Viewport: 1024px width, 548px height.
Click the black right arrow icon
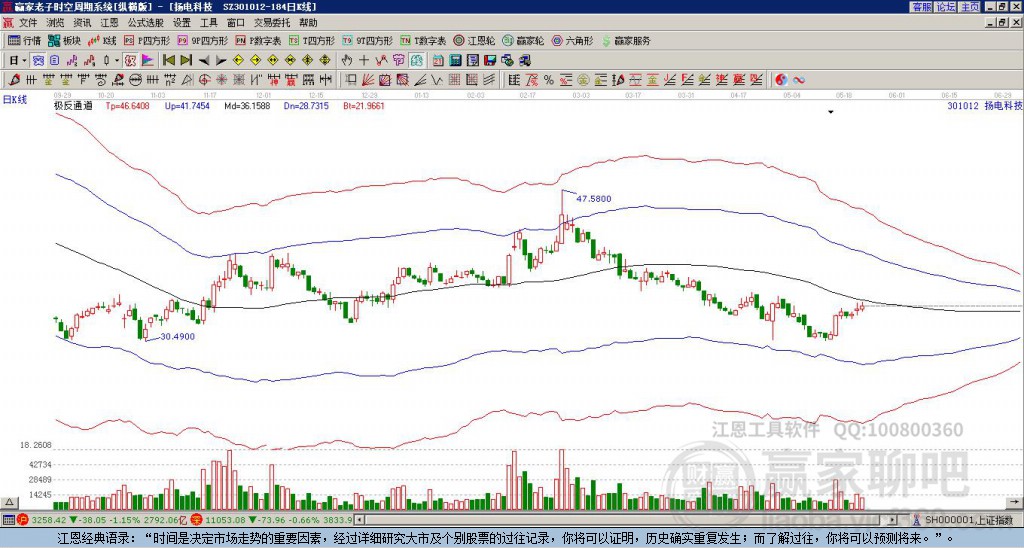tap(221, 60)
